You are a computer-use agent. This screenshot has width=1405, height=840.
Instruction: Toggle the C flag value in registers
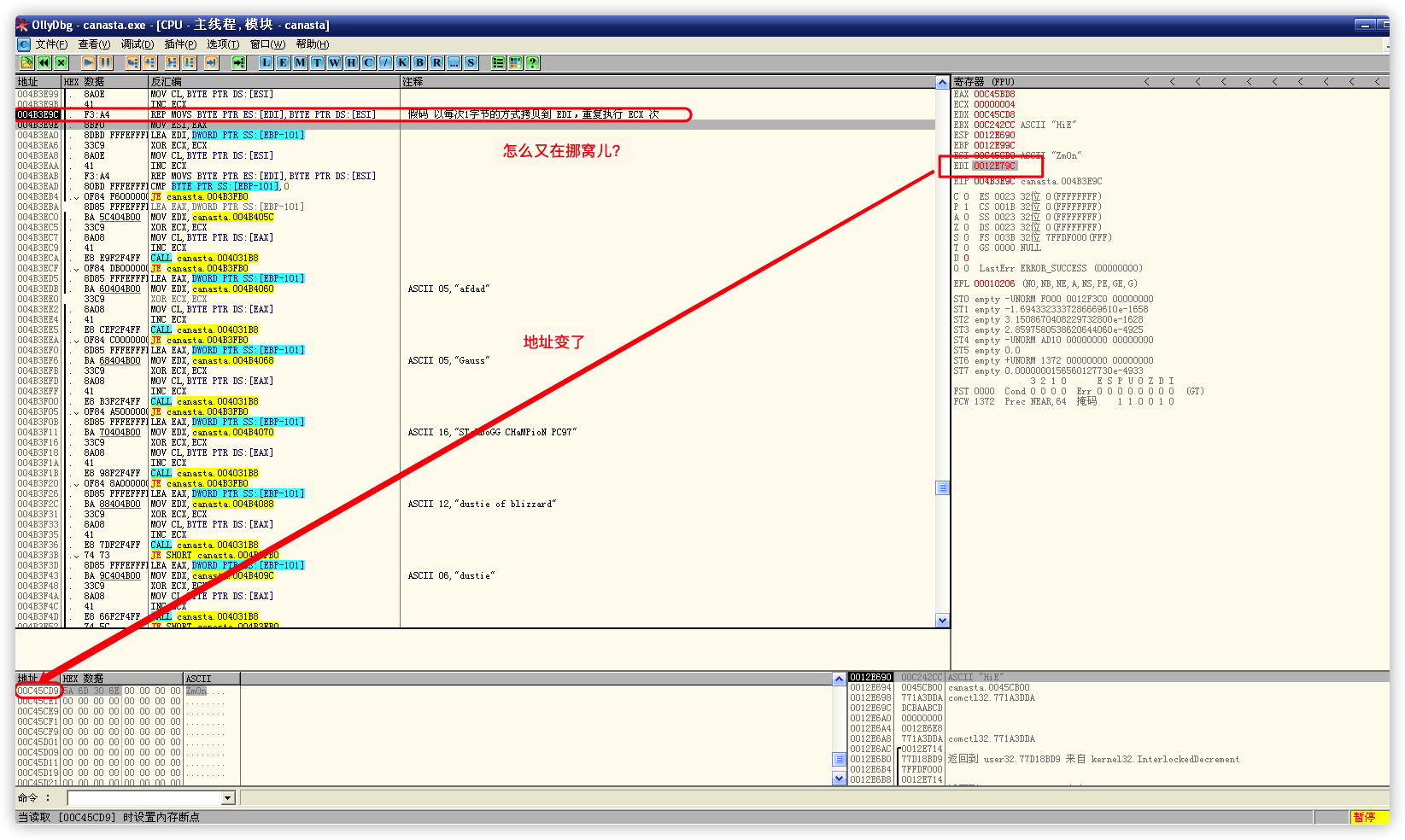966,196
